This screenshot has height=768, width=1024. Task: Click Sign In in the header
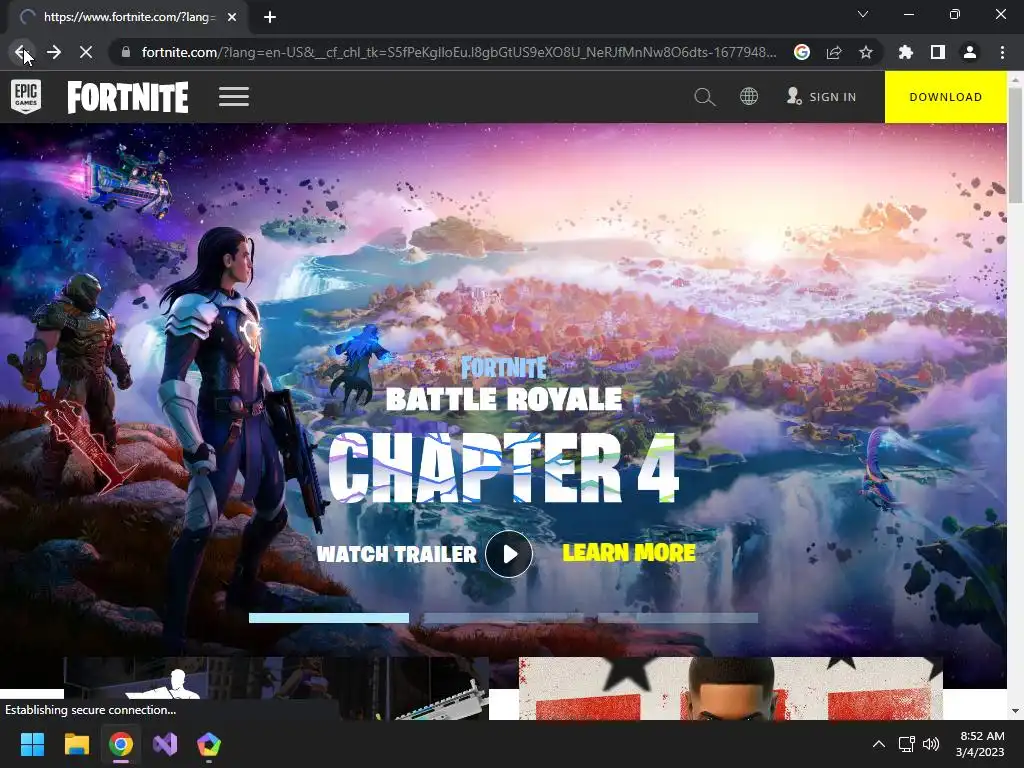point(822,97)
